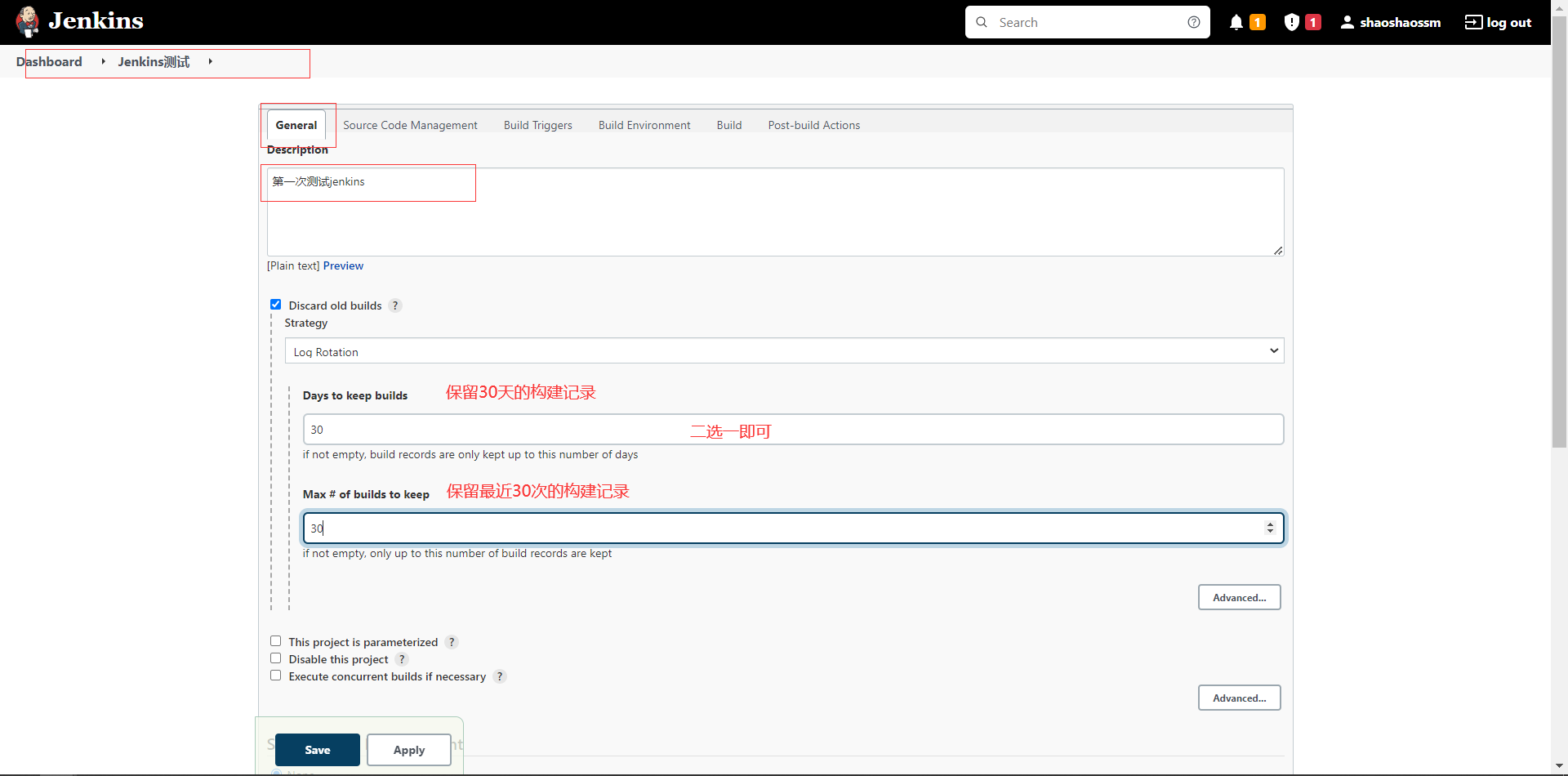The width and height of the screenshot is (1568, 776).
Task: Switch to Post-build Actions tab
Action: click(x=814, y=125)
